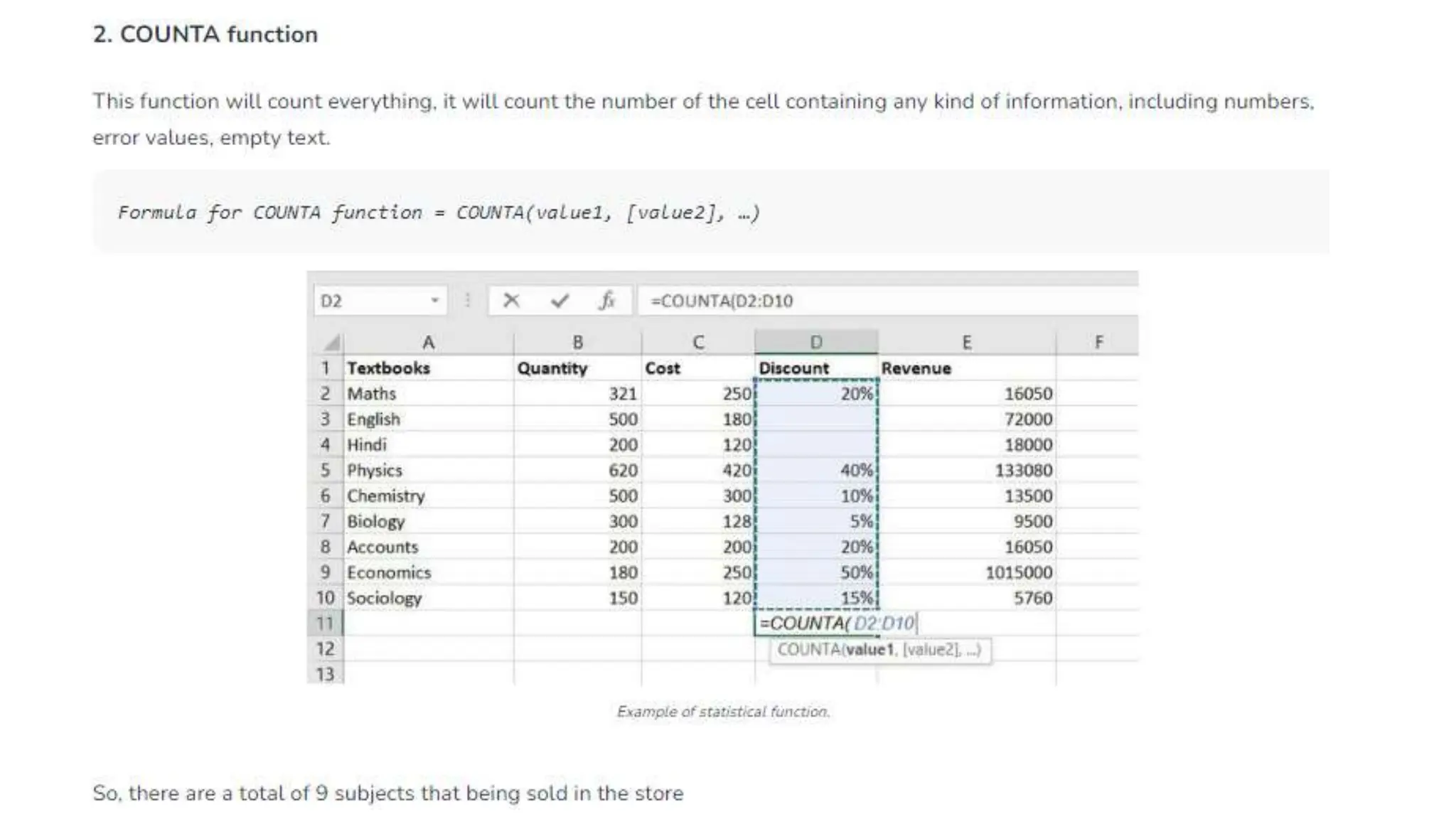This screenshot has height=819, width=1456.
Task: Click the Enter checkmark formula bar icon
Action: tap(560, 301)
